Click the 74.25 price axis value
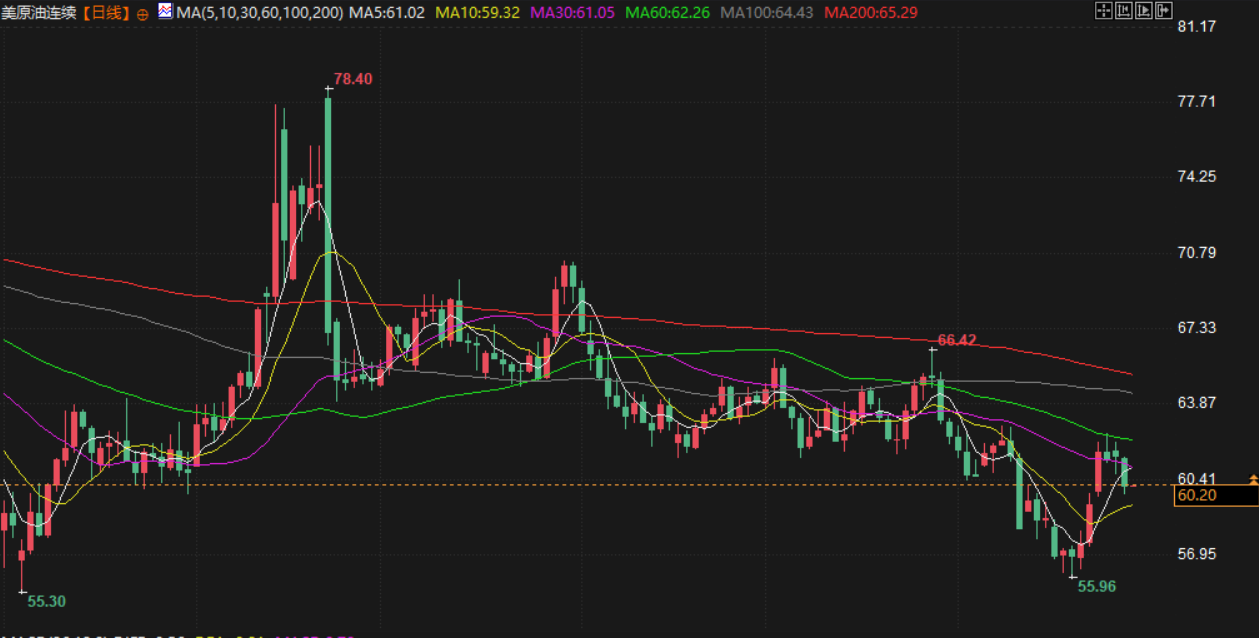The width and height of the screenshot is (1259, 638). pyautogui.click(x=1197, y=176)
